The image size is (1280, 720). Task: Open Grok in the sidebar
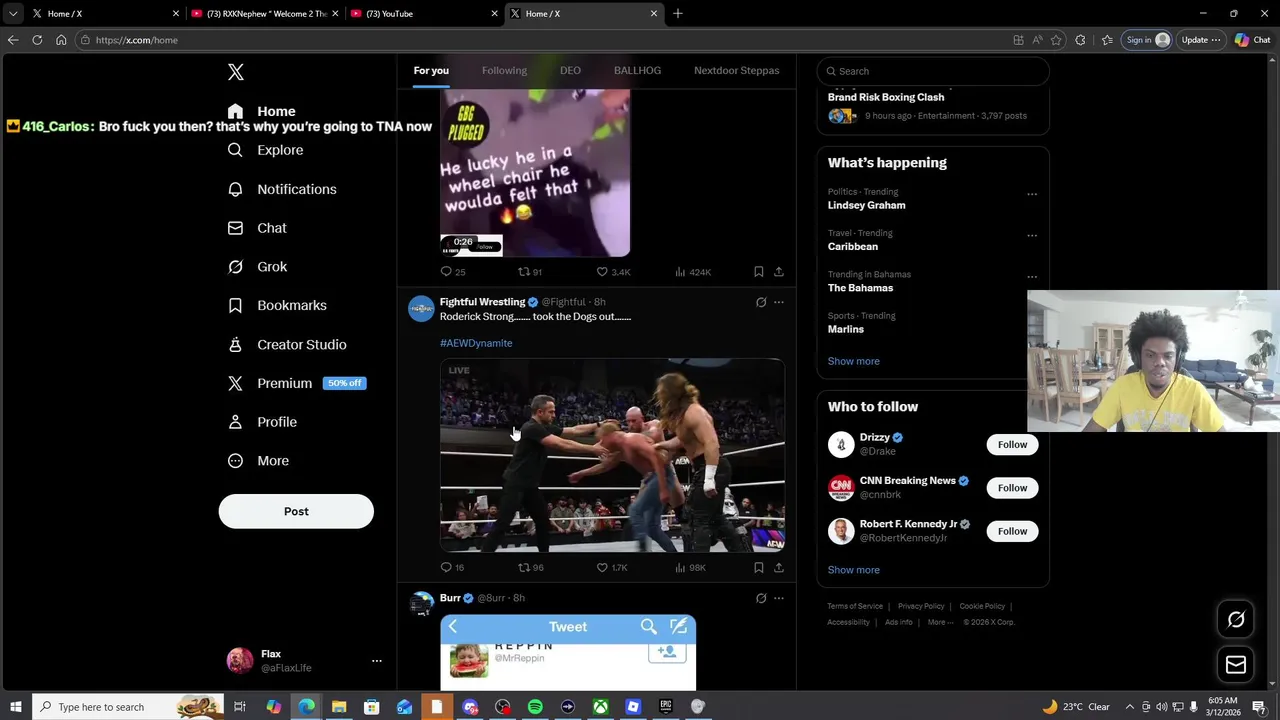tap(257, 267)
